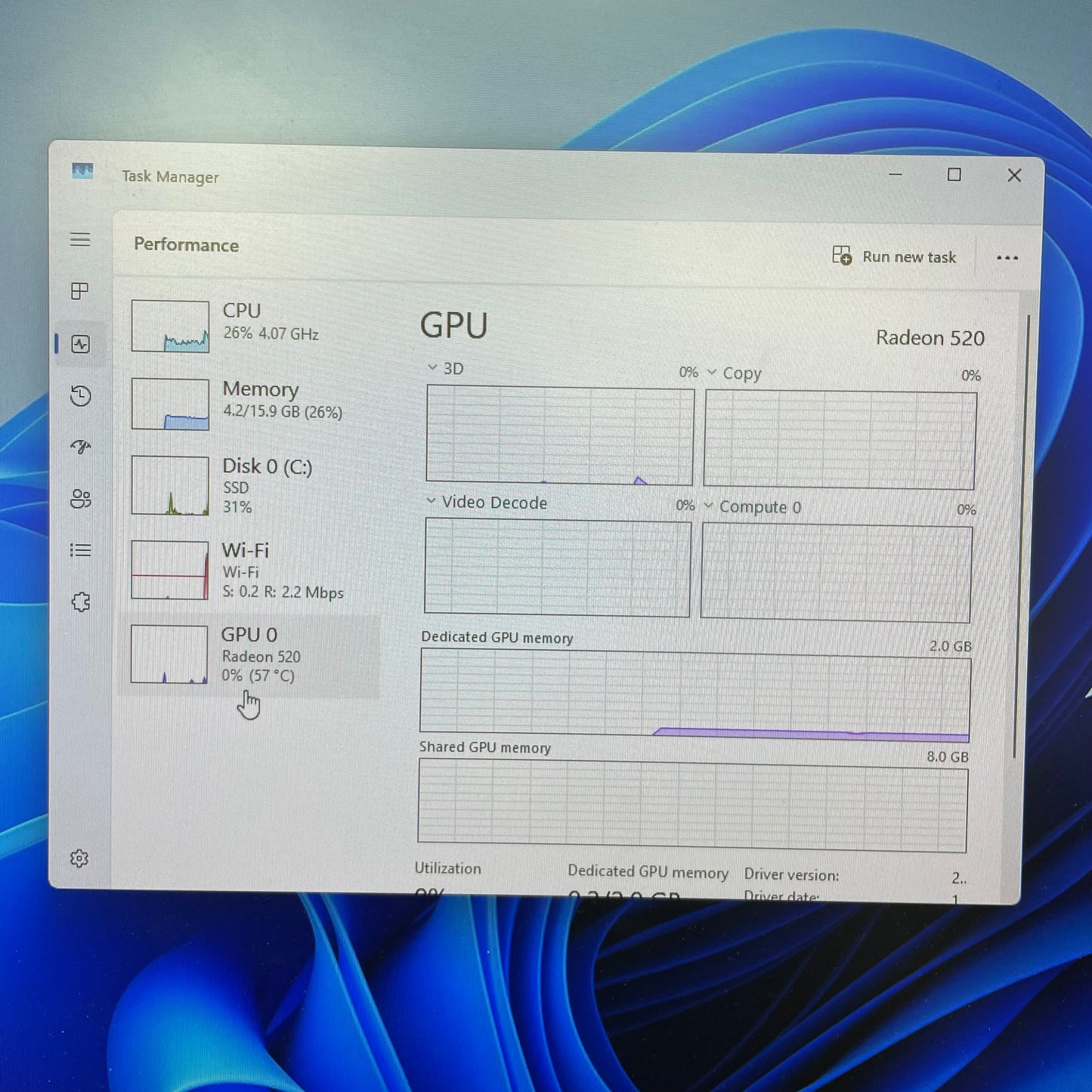Open the hamburger navigation menu
The width and height of the screenshot is (1092, 1092).
tap(80, 240)
